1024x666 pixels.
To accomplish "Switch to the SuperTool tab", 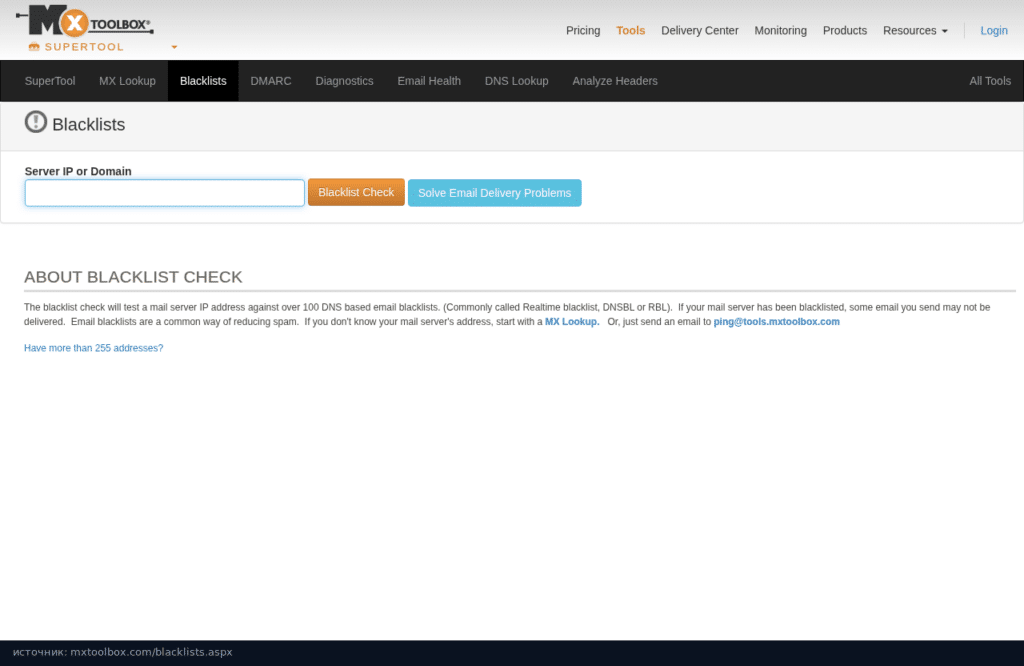I will point(50,81).
